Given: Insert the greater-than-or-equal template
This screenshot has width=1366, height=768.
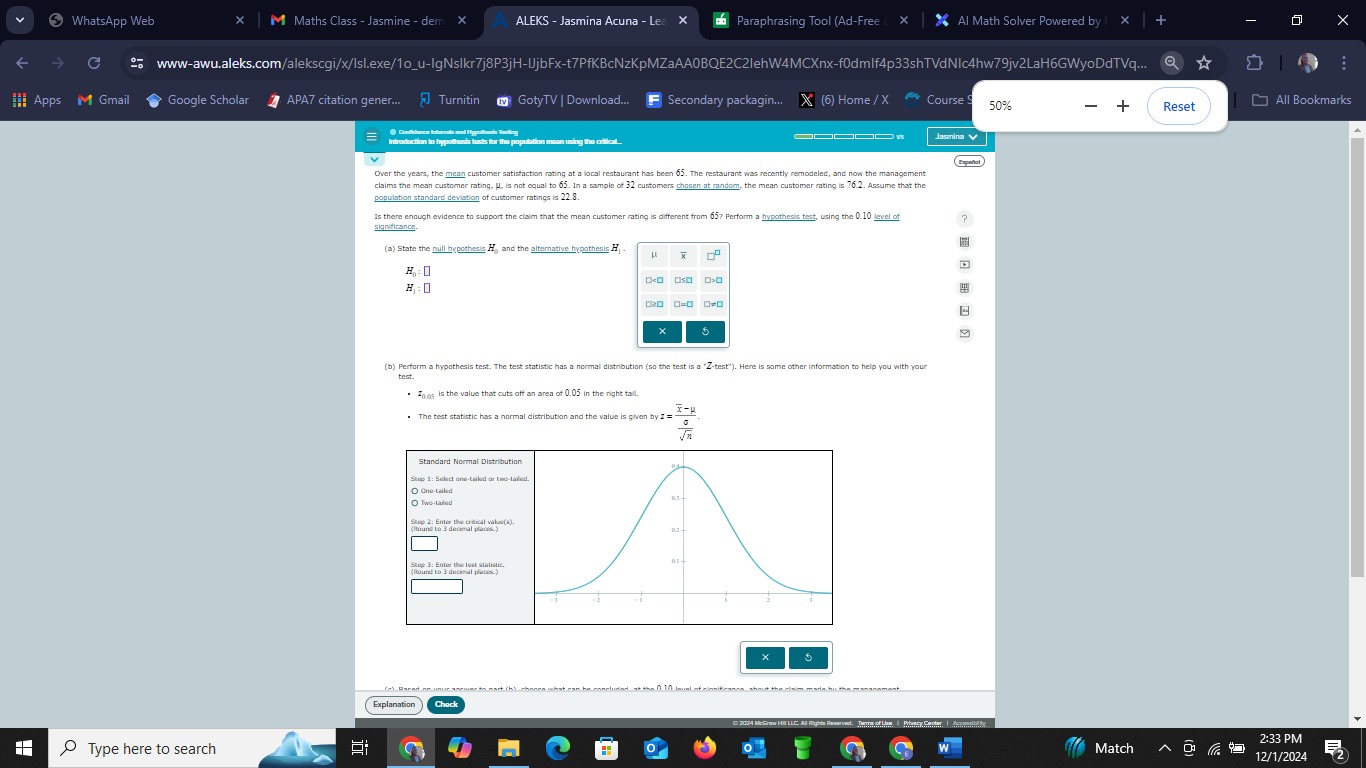Looking at the screenshot, I should point(654,304).
